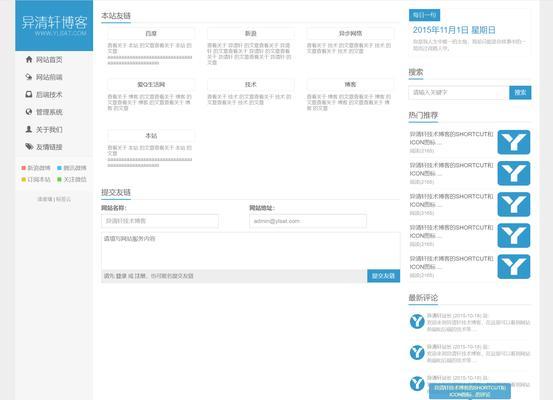Focus the 网站地址 input field
Image resolution: width=553 pixels, height=400 pixels.
tap(308, 221)
